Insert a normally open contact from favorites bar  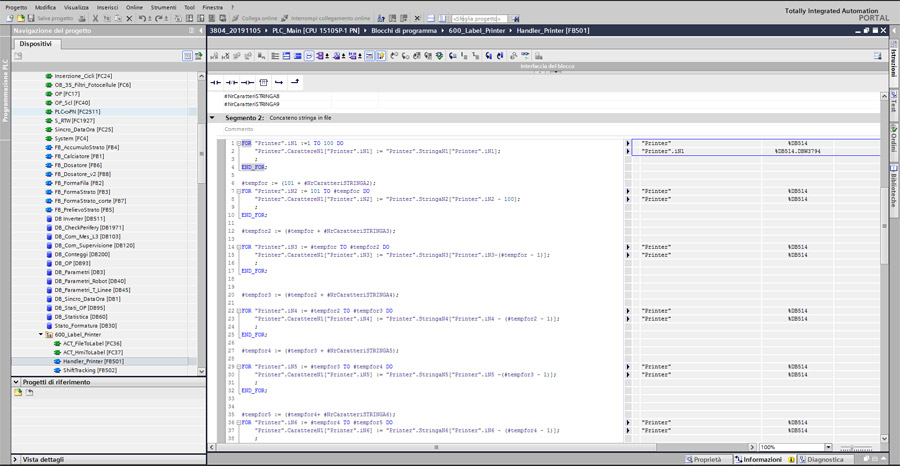(216, 82)
